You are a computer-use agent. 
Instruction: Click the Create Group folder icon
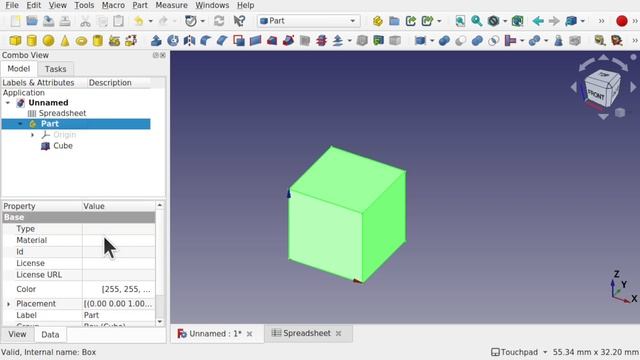[394, 21]
